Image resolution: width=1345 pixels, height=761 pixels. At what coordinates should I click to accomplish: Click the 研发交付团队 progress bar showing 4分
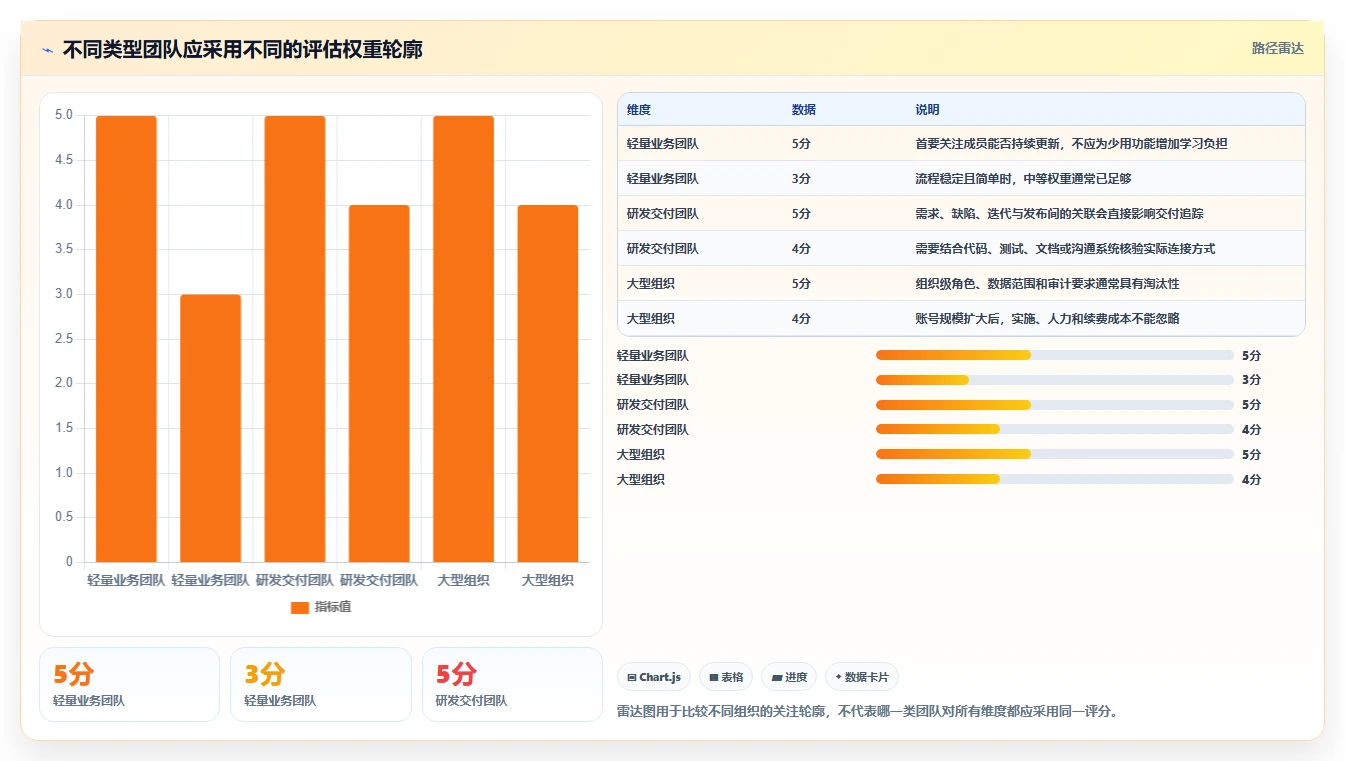pos(1055,430)
